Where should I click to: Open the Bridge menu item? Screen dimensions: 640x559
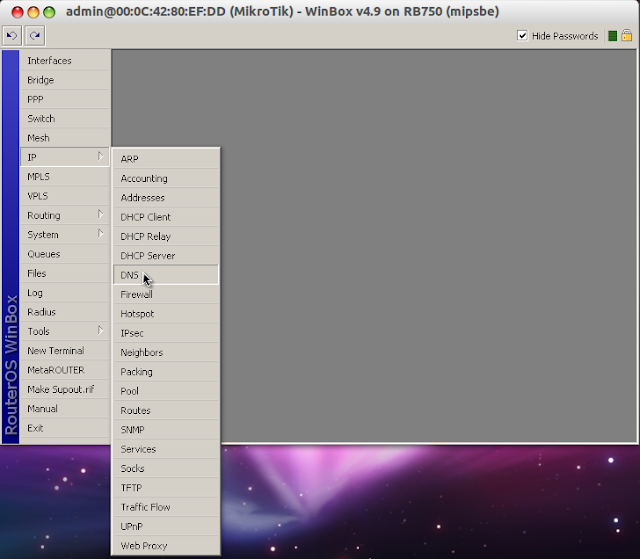tap(65, 80)
